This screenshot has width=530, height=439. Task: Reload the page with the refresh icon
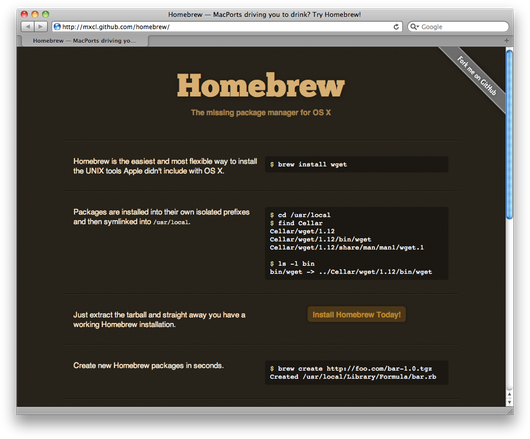396,27
